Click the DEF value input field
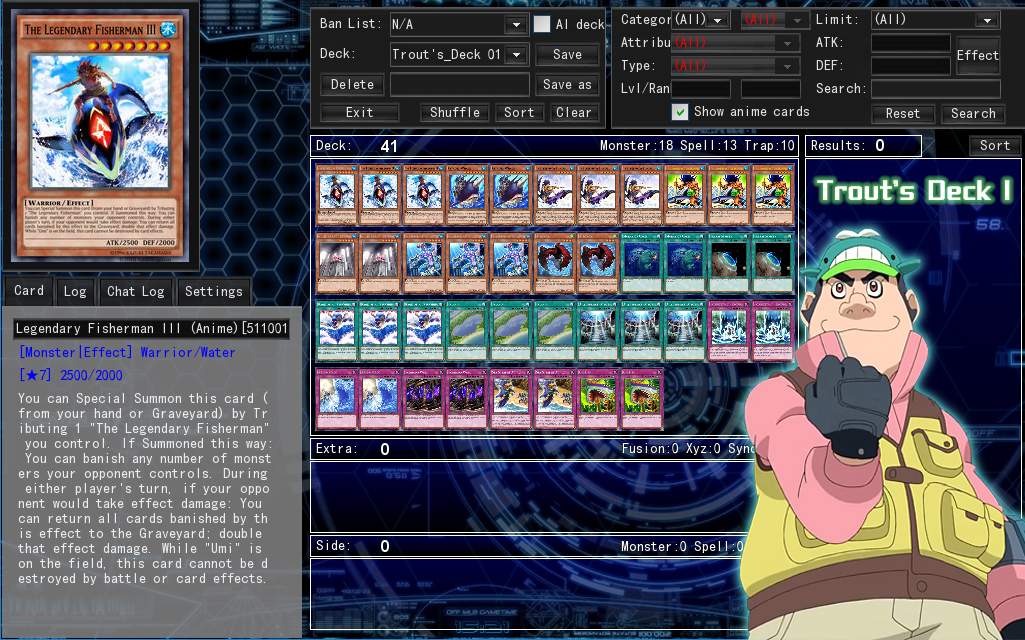 point(911,66)
